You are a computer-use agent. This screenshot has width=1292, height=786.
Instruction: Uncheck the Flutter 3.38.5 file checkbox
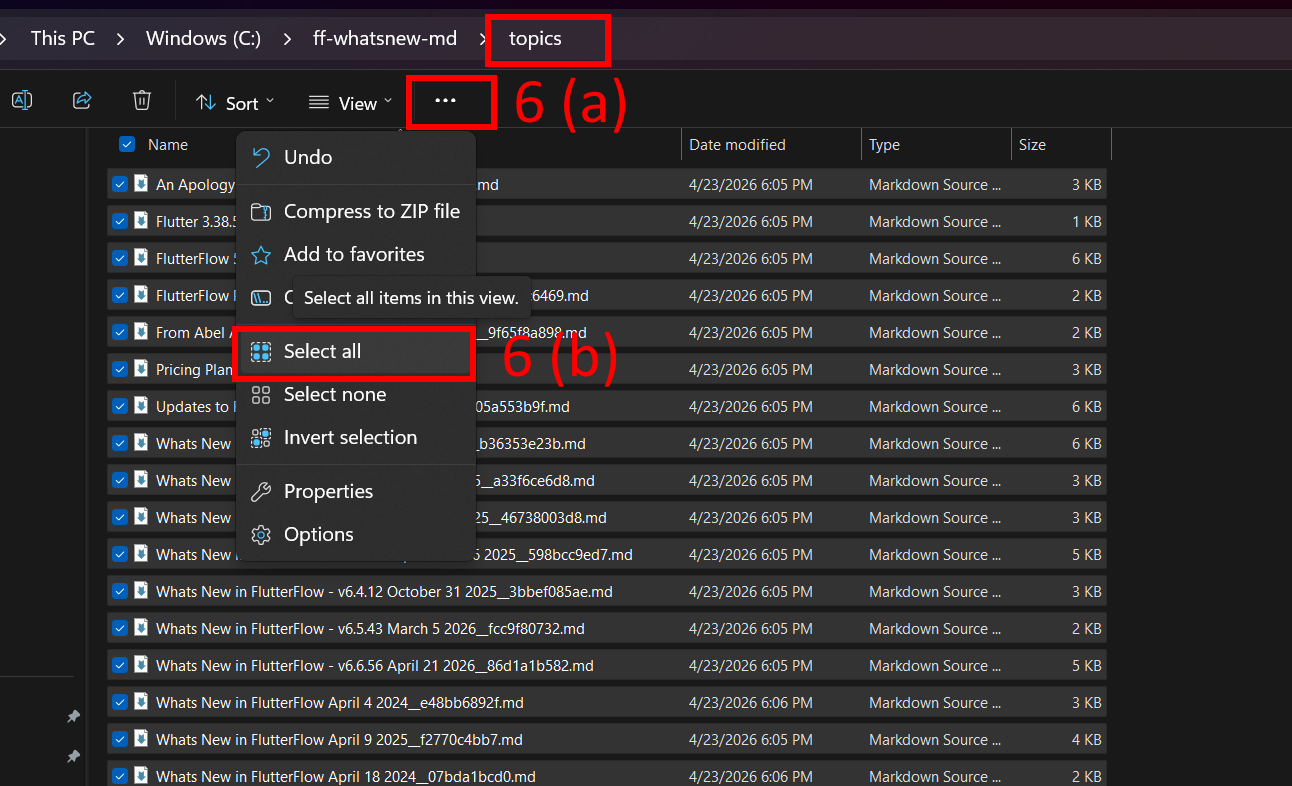click(120, 221)
